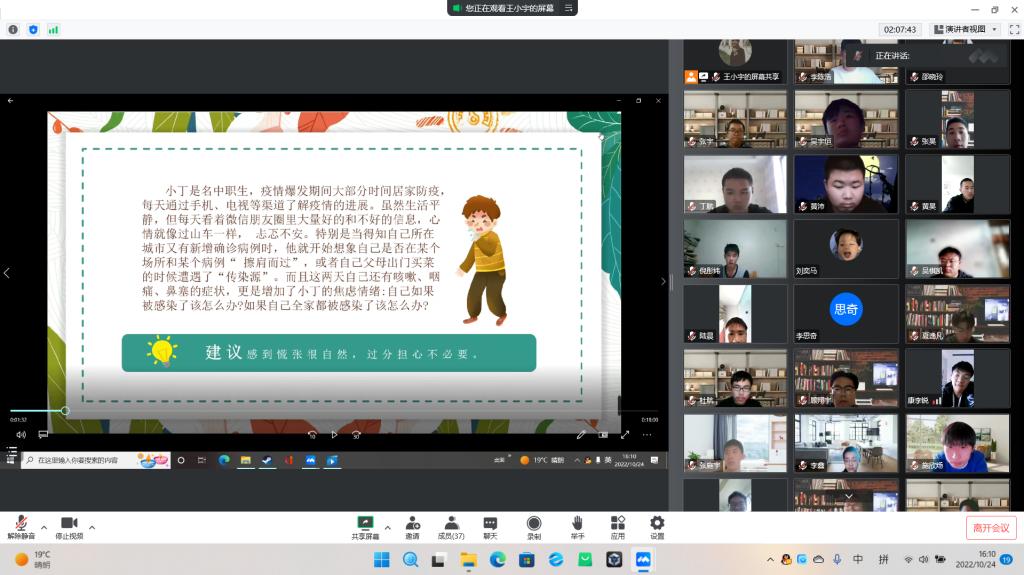This screenshot has height=575, width=1024.
Task: Open the speaker view dropdown
Action: tap(964, 30)
